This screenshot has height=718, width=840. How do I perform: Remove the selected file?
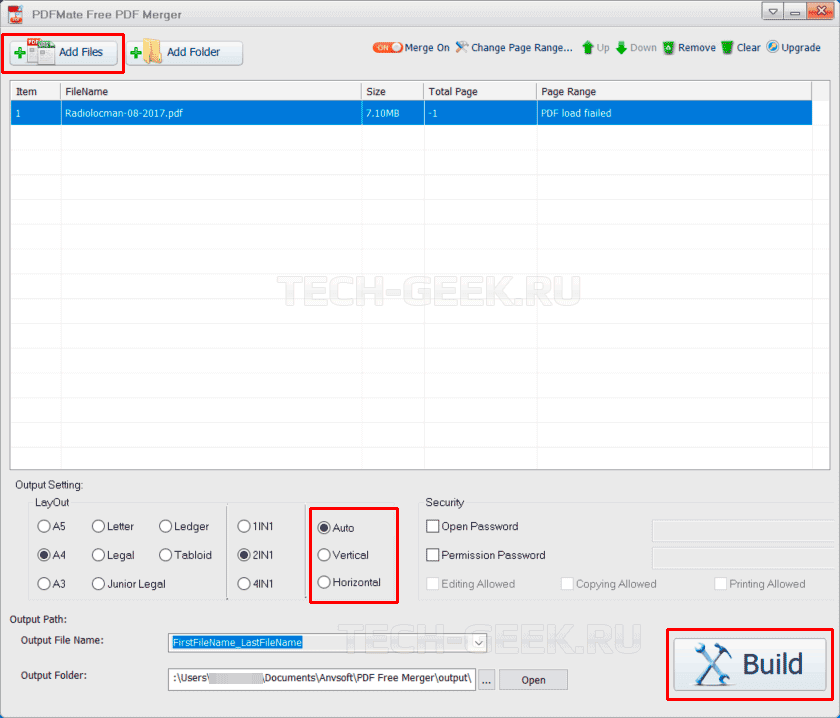pos(689,48)
